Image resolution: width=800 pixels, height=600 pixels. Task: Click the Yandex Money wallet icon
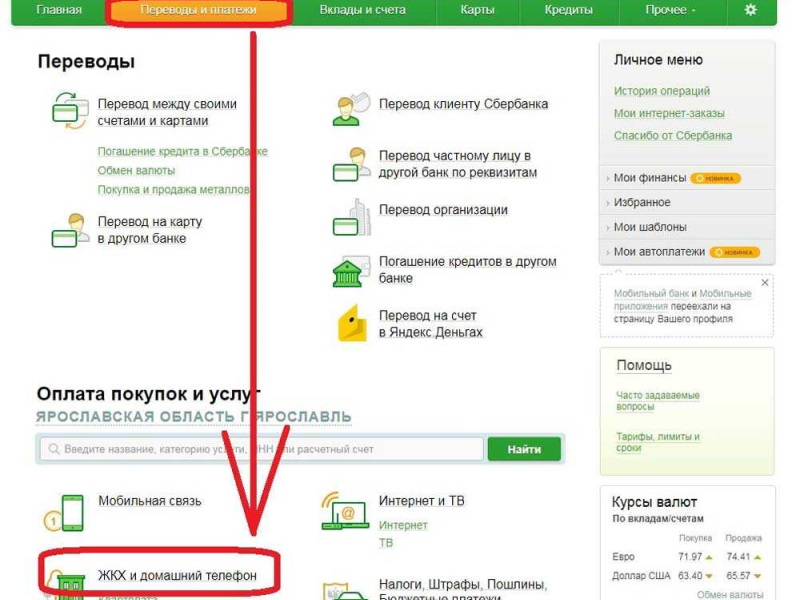[x=351, y=323]
